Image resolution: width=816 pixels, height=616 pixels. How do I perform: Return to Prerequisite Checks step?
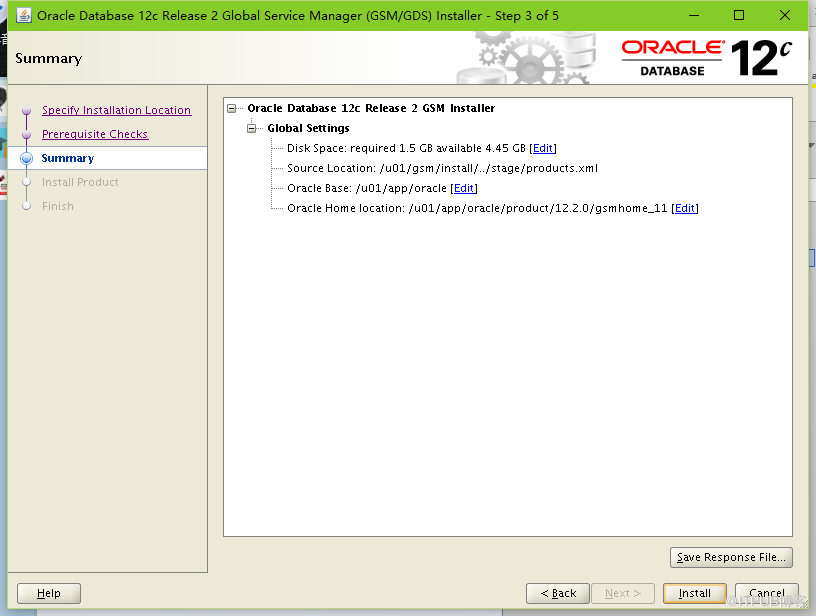tap(95, 134)
